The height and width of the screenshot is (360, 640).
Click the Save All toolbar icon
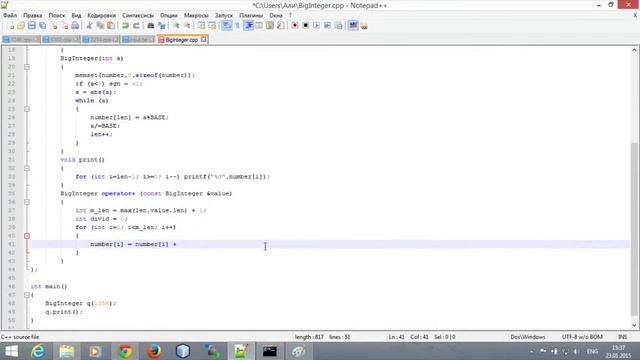pos(42,26)
